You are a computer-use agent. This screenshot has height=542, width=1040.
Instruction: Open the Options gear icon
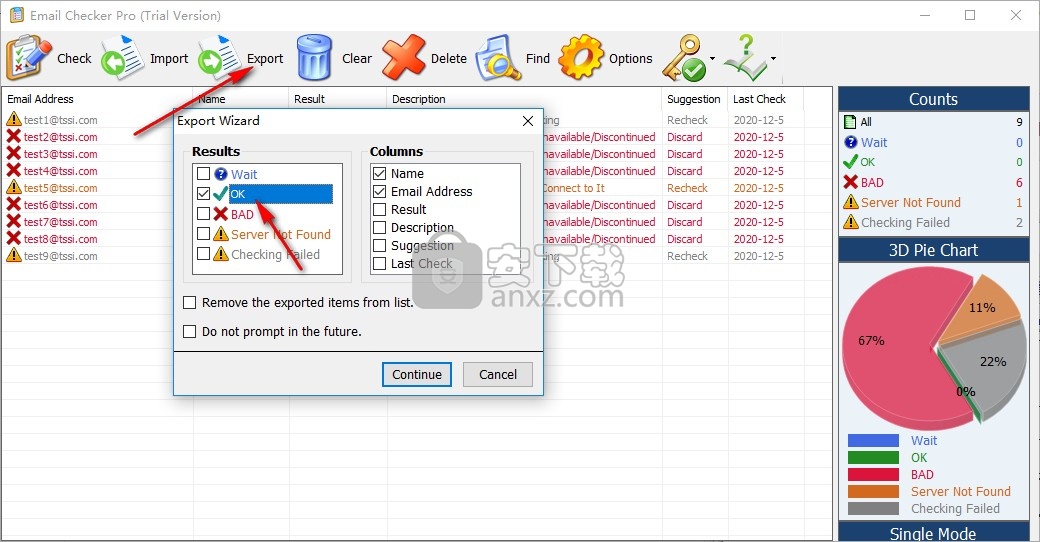pyautogui.click(x=581, y=58)
